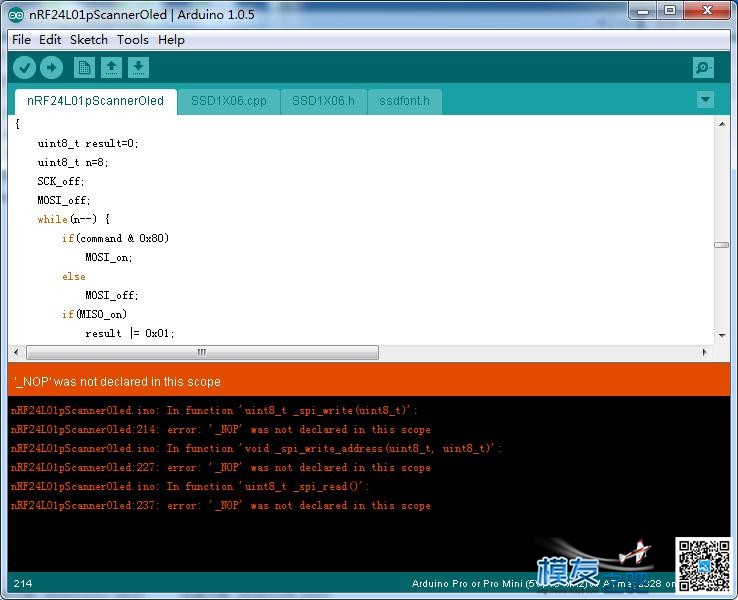Click 'if(command & 0x80)' line
This screenshot has width=738, height=600.
(115, 238)
